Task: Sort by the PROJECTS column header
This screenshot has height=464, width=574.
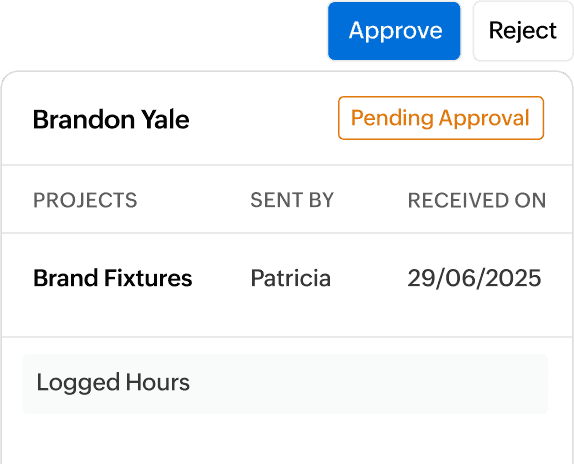Action: (x=85, y=201)
